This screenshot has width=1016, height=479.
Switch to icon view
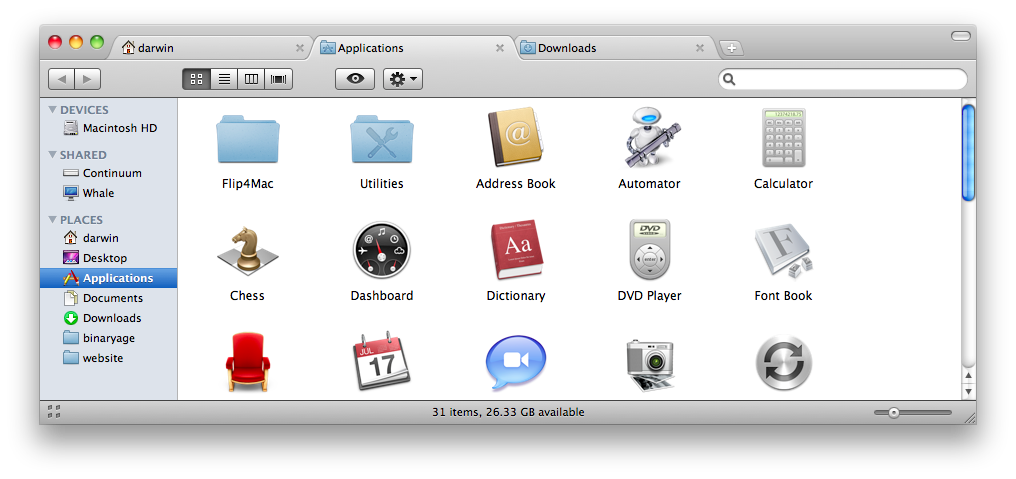(197, 79)
